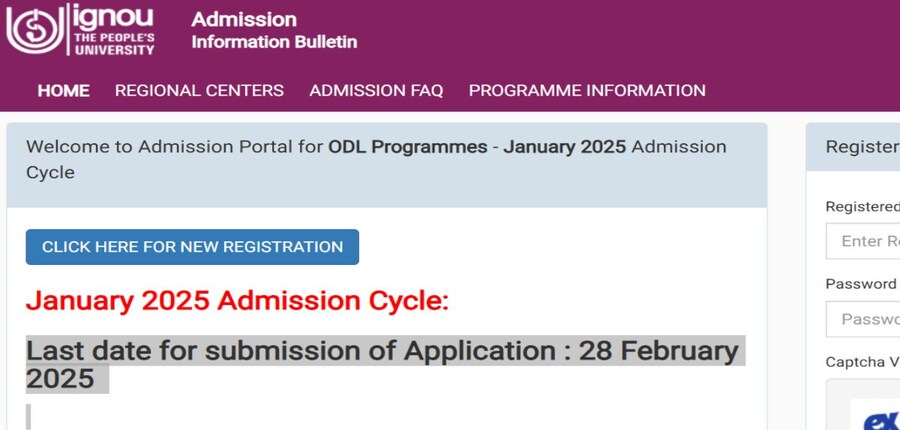Viewport: 900px width, 430px height.
Task: Open the ADMISSION FAQ menu item
Action: click(x=376, y=90)
